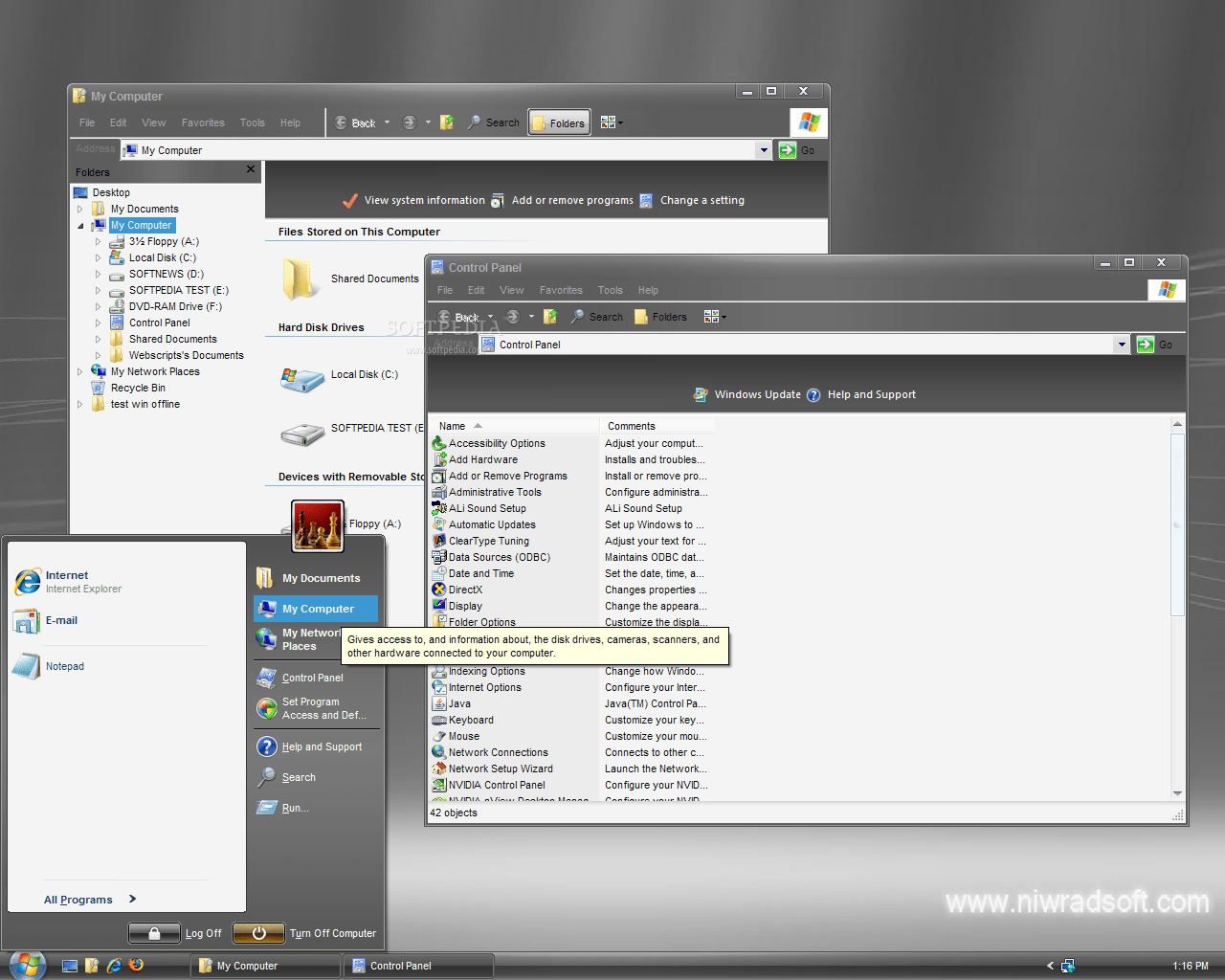This screenshot has width=1225, height=980.
Task: Open Set Program Access and Defaults
Action: (311, 708)
